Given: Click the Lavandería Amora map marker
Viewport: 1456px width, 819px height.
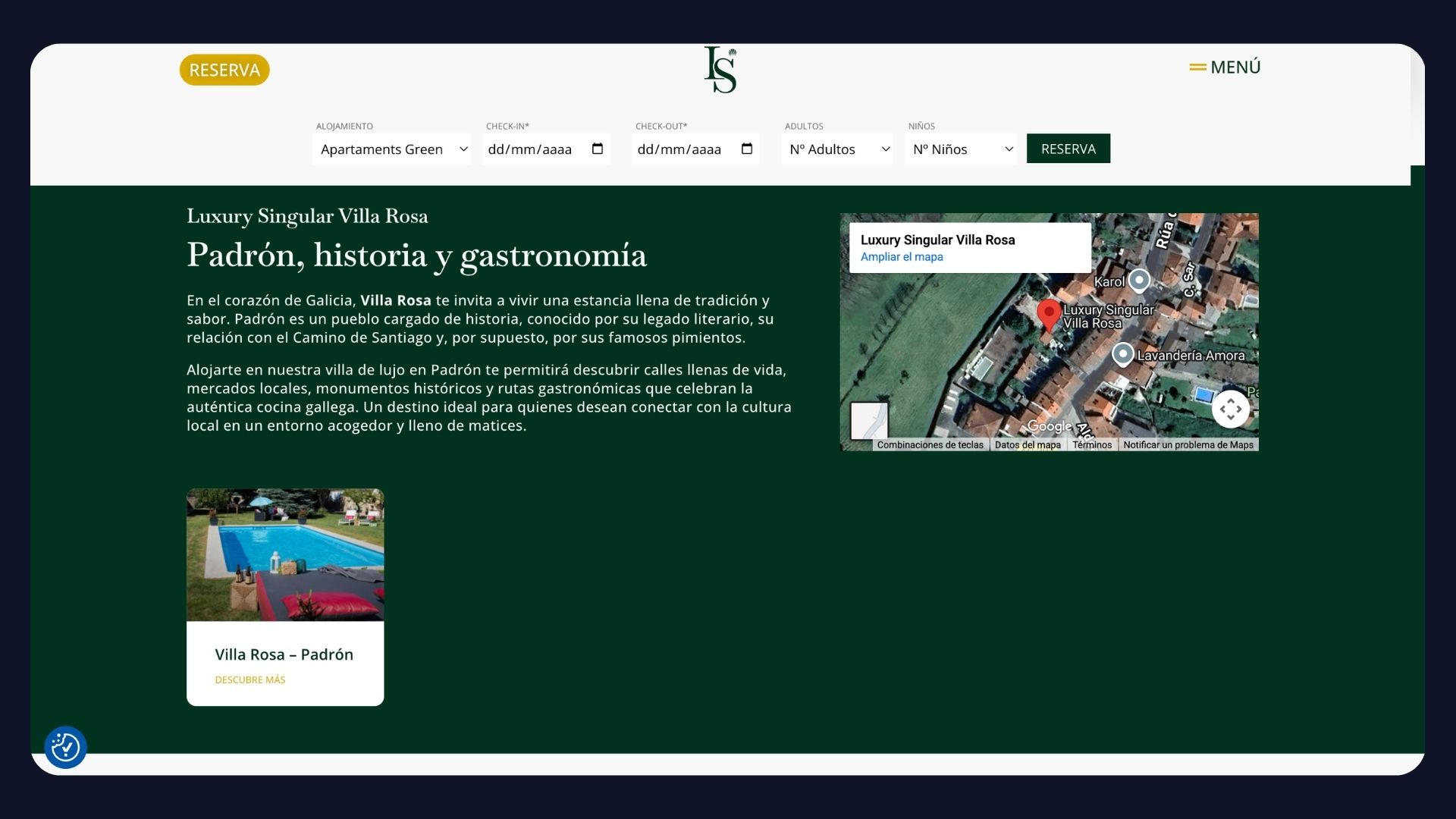Looking at the screenshot, I should (1122, 353).
